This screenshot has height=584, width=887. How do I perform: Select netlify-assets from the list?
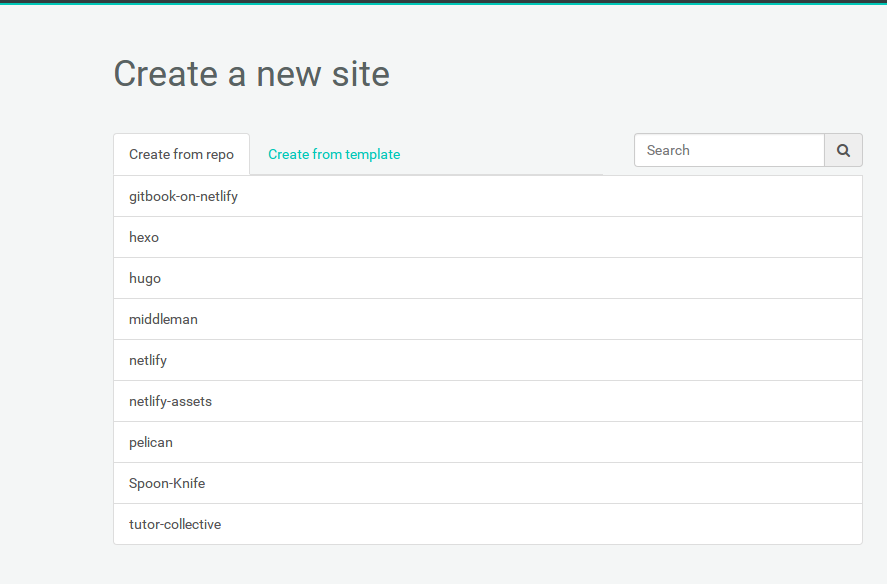(x=488, y=402)
